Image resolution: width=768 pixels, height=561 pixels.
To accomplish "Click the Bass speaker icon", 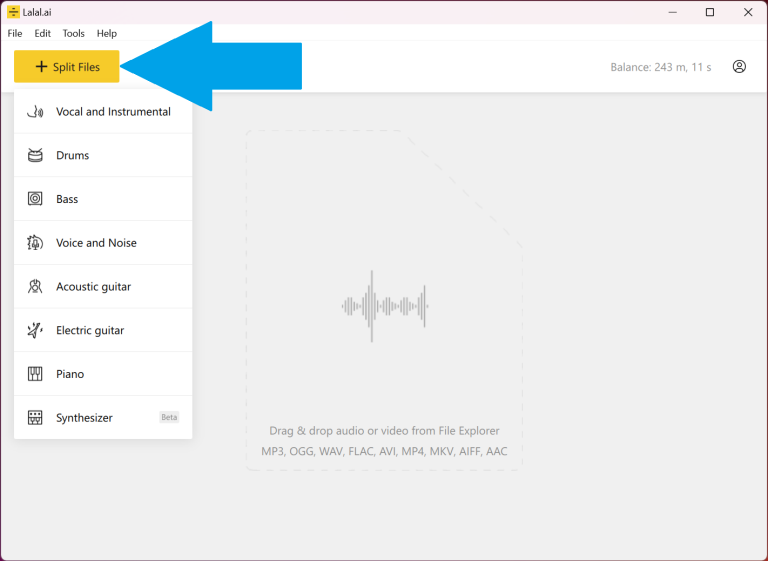I will (x=35, y=199).
